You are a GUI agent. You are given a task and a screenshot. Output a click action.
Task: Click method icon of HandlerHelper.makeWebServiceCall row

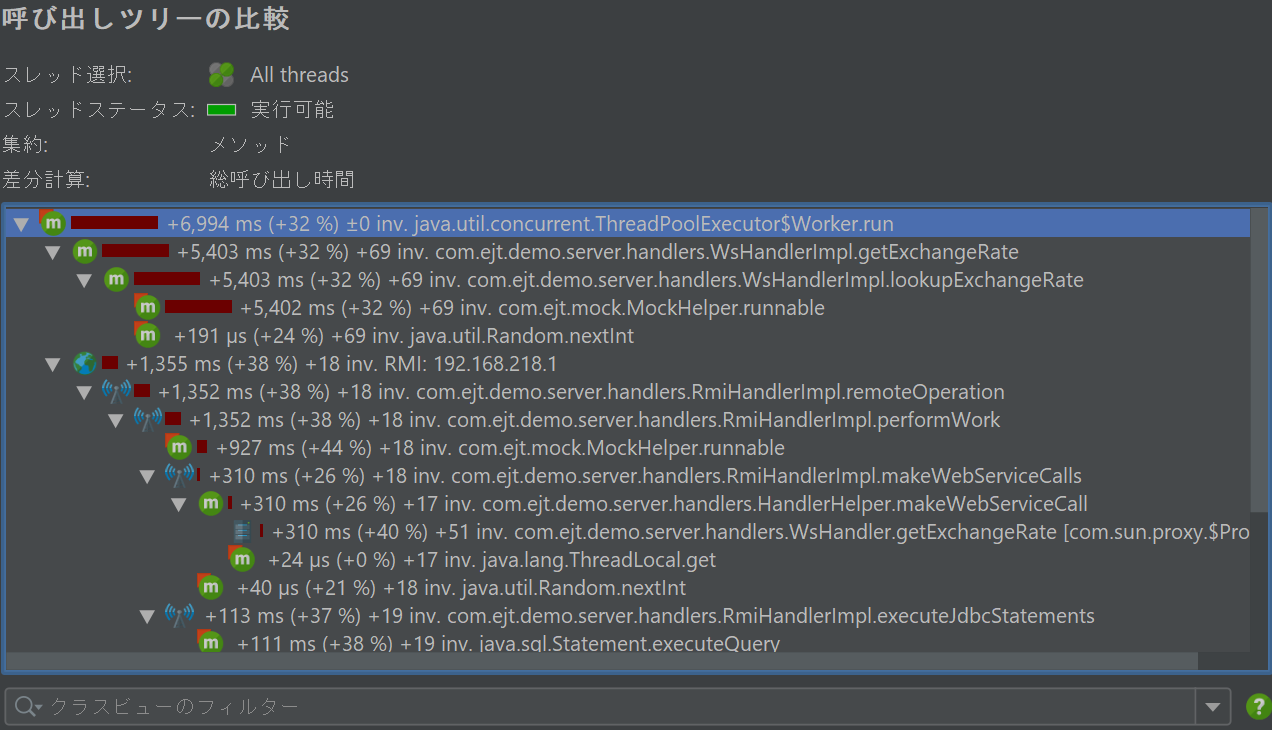(x=210, y=503)
